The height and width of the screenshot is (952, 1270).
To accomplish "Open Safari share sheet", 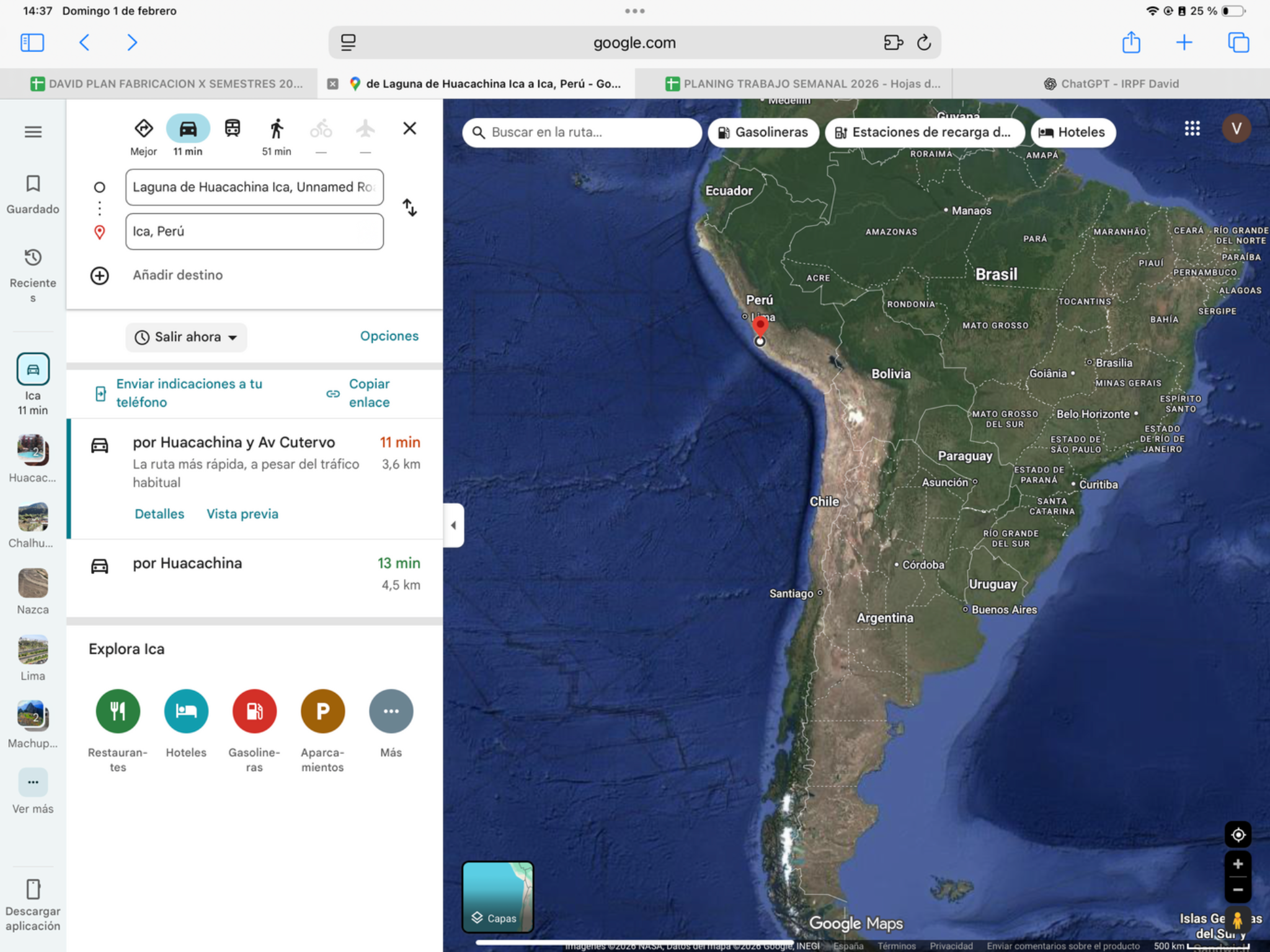I will (1131, 42).
